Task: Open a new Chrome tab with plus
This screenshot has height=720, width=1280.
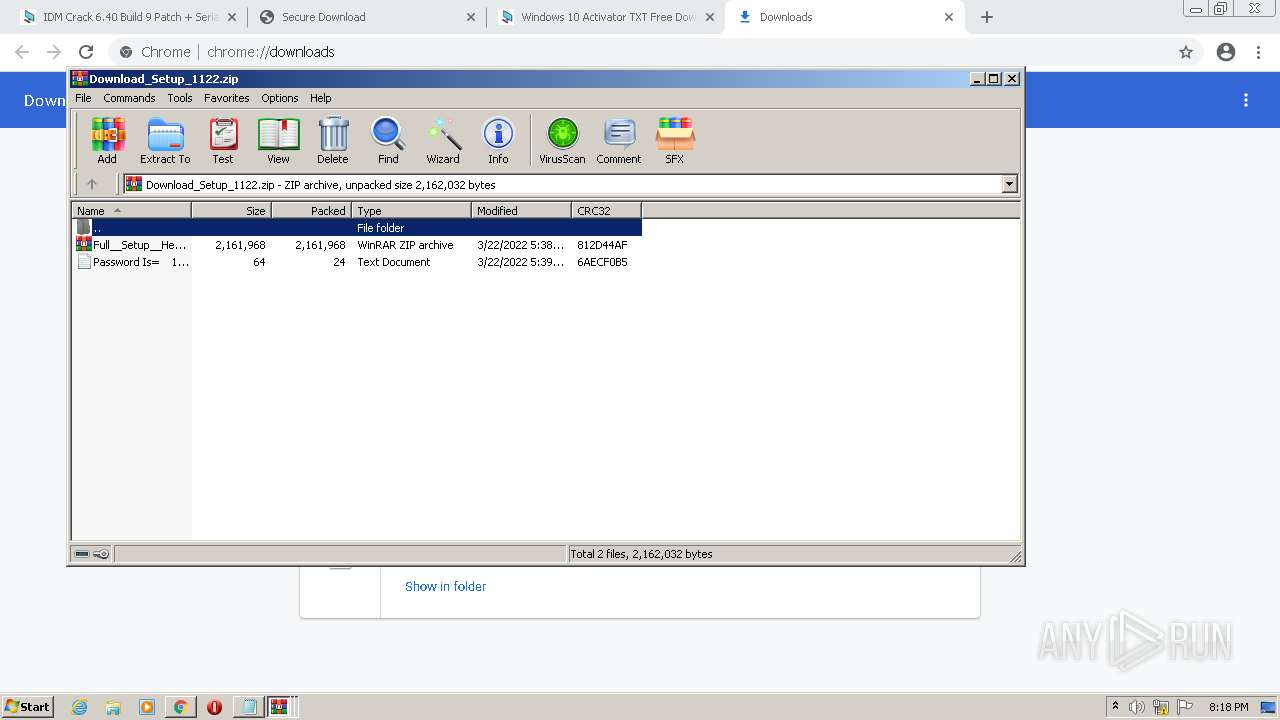Action: click(987, 17)
